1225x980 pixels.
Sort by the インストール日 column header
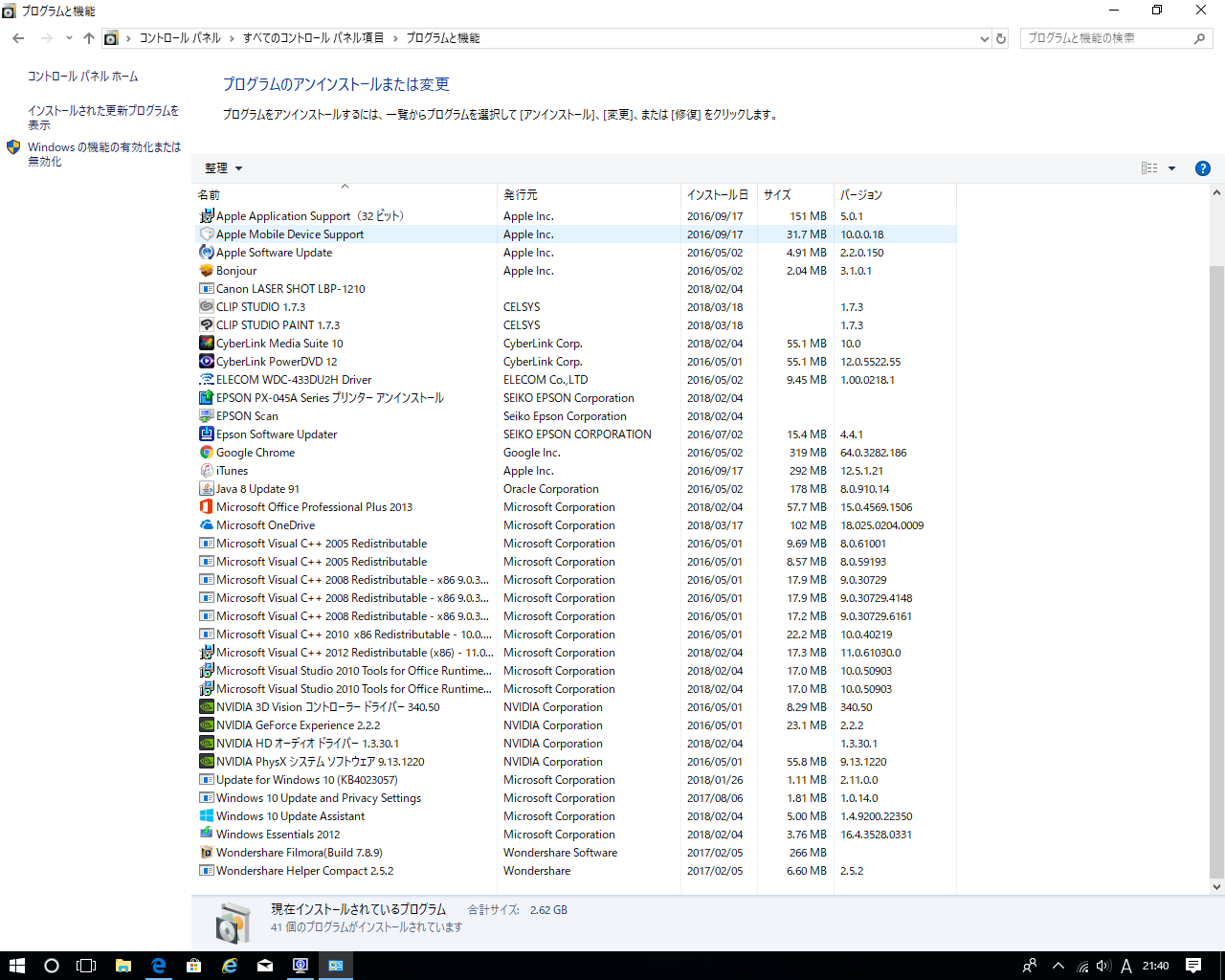coord(718,194)
